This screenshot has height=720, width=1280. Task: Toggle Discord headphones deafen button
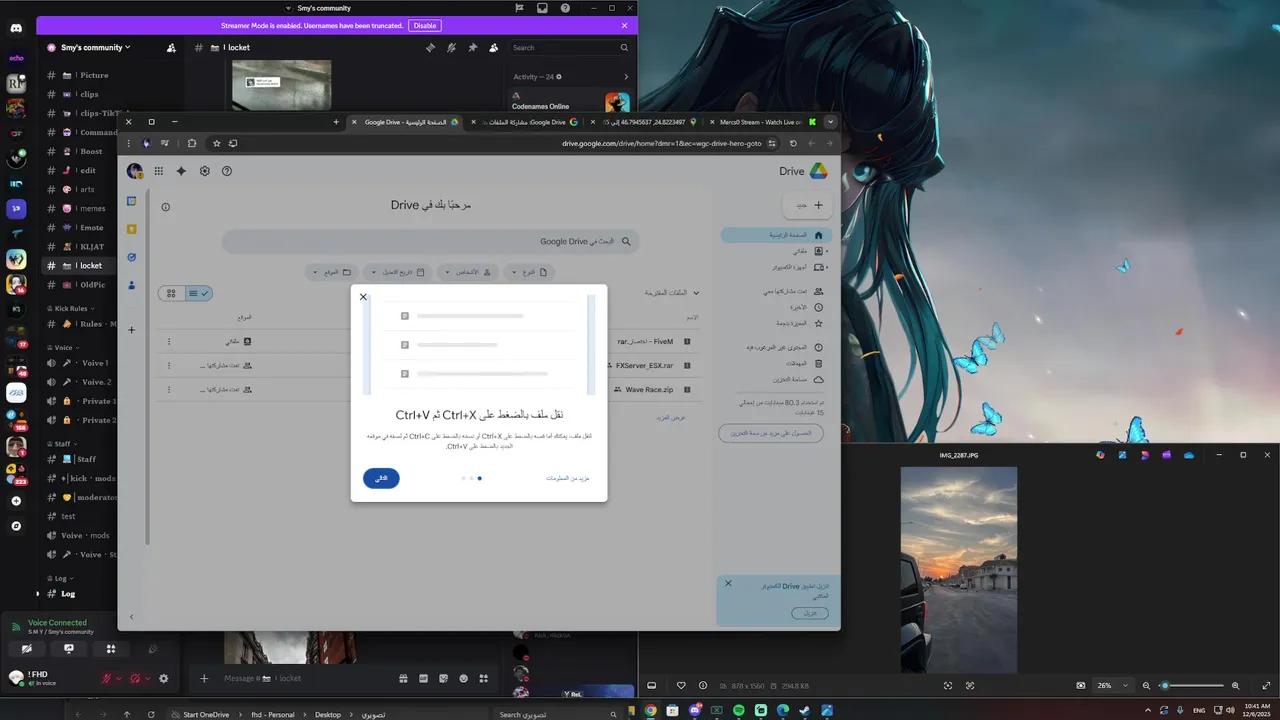136,678
